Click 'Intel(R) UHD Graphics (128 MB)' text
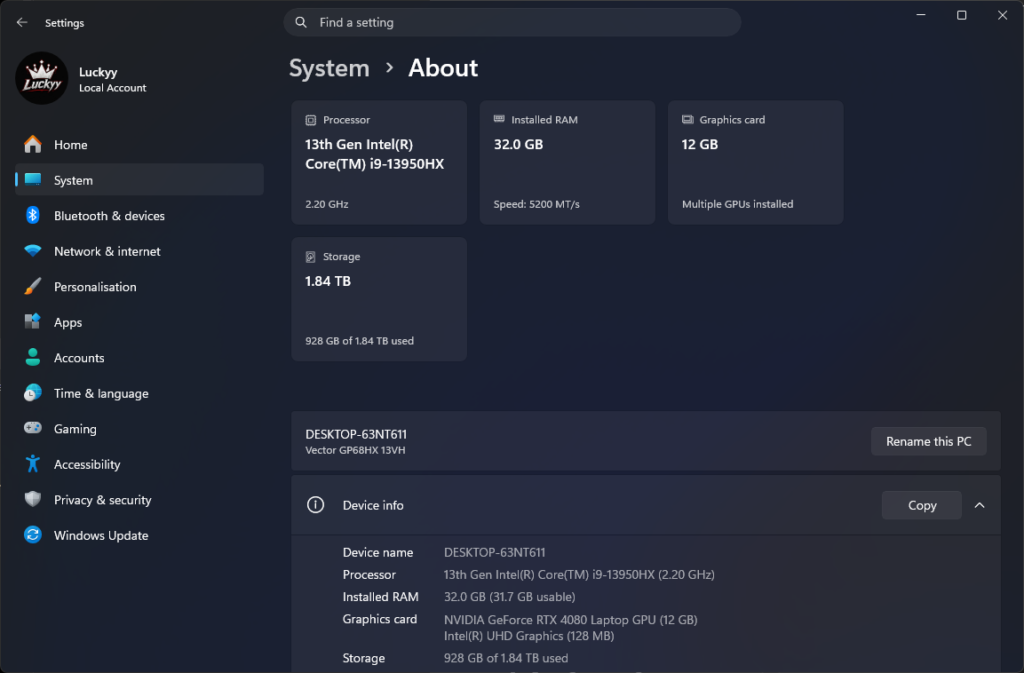This screenshot has width=1024, height=673. 529,636
